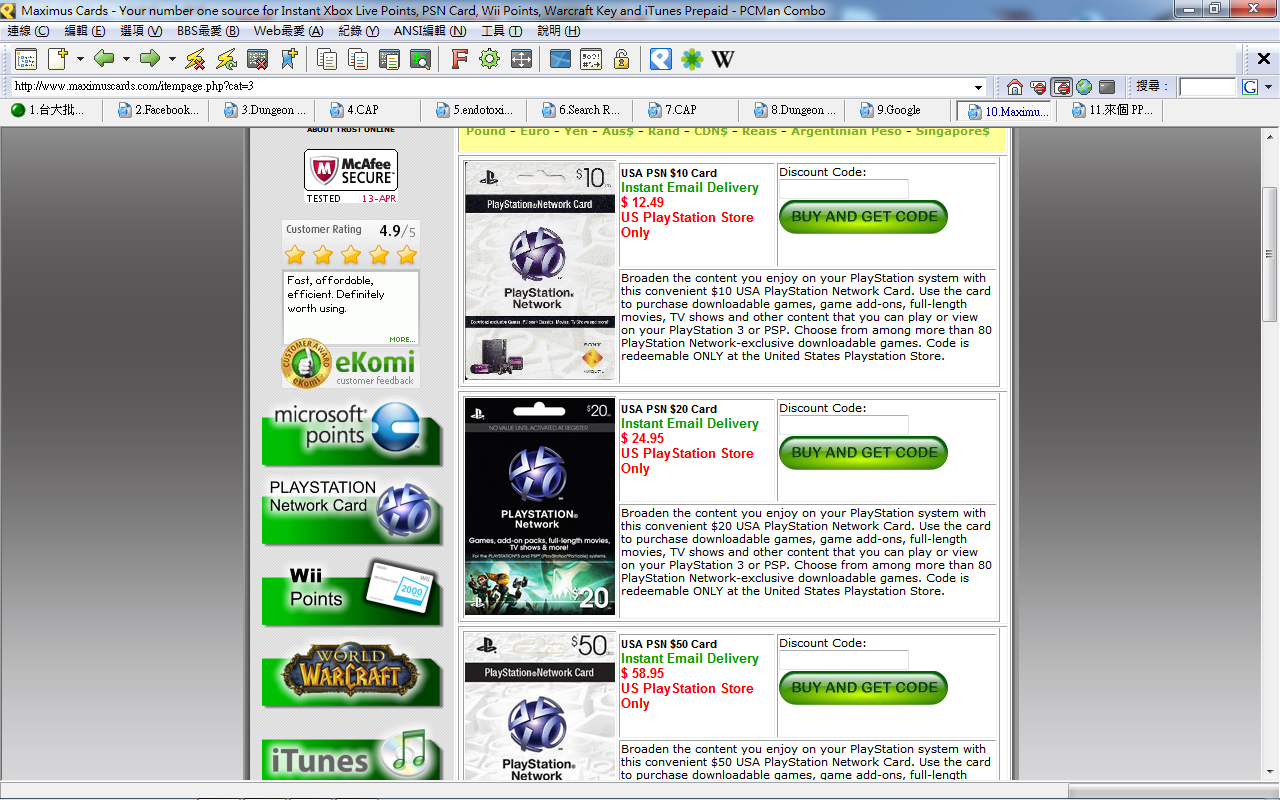
Task: Add to favorites using blue bookmark icon
Action: tap(288, 59)
